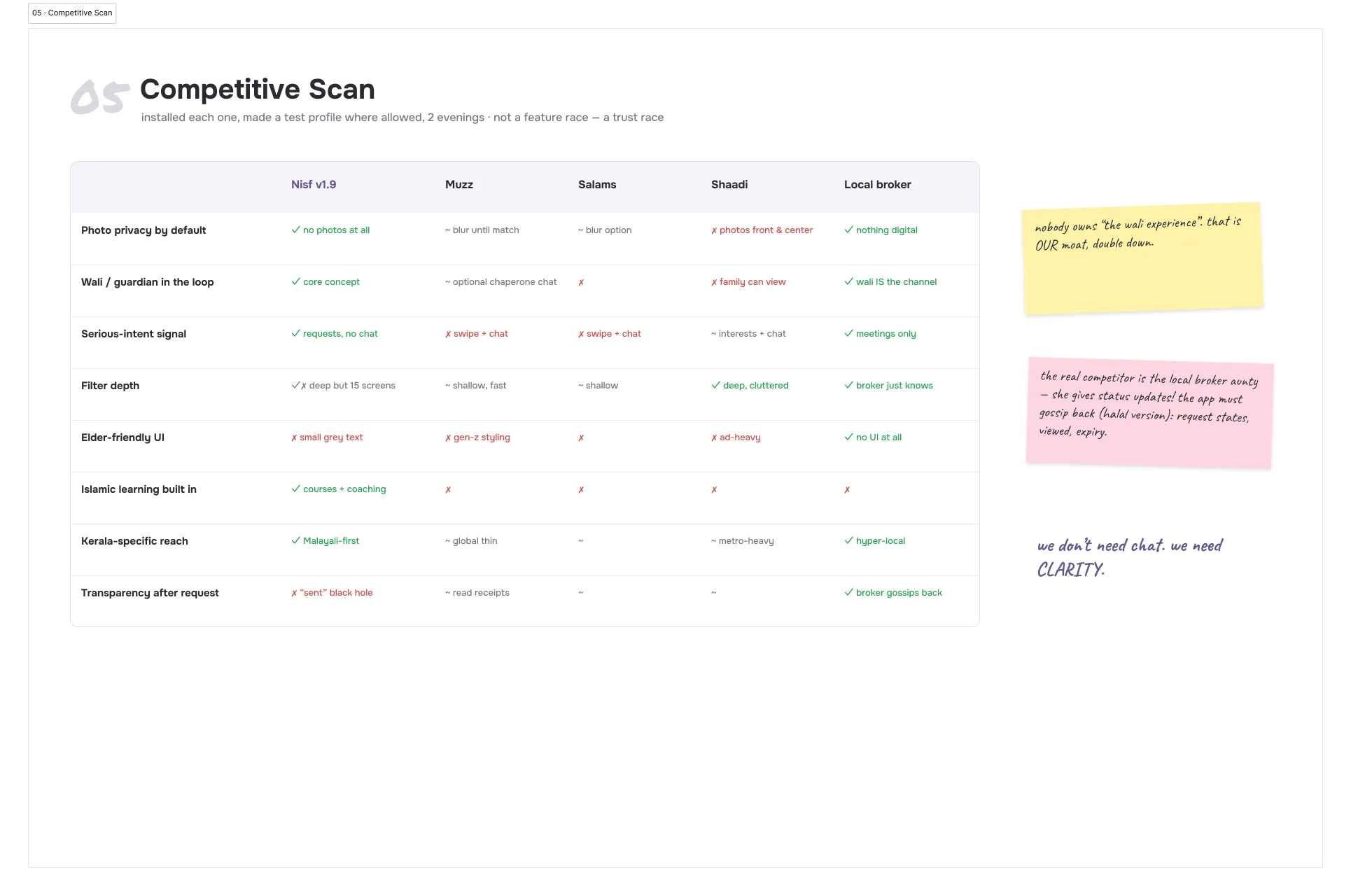Click the 'hyper-local' cell

point(875,541)
